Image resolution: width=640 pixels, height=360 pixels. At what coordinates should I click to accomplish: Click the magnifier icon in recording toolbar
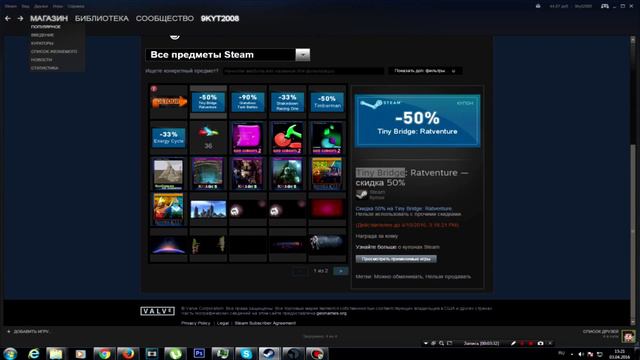pos(441,344)
